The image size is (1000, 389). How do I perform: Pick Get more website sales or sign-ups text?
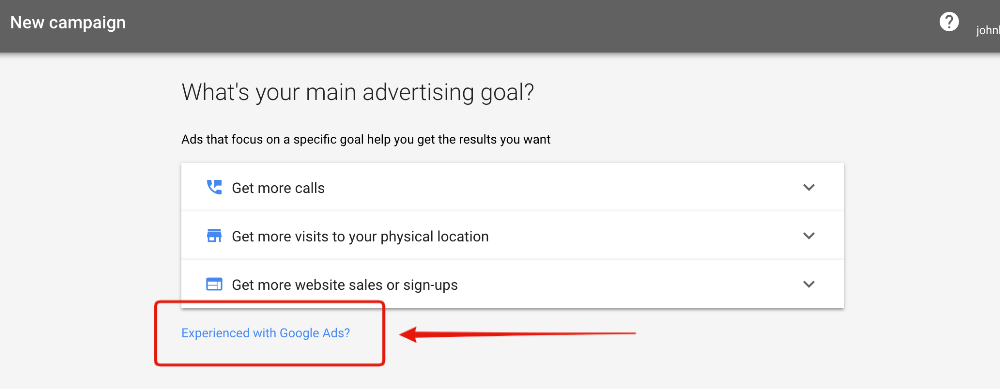pos(344,285)
